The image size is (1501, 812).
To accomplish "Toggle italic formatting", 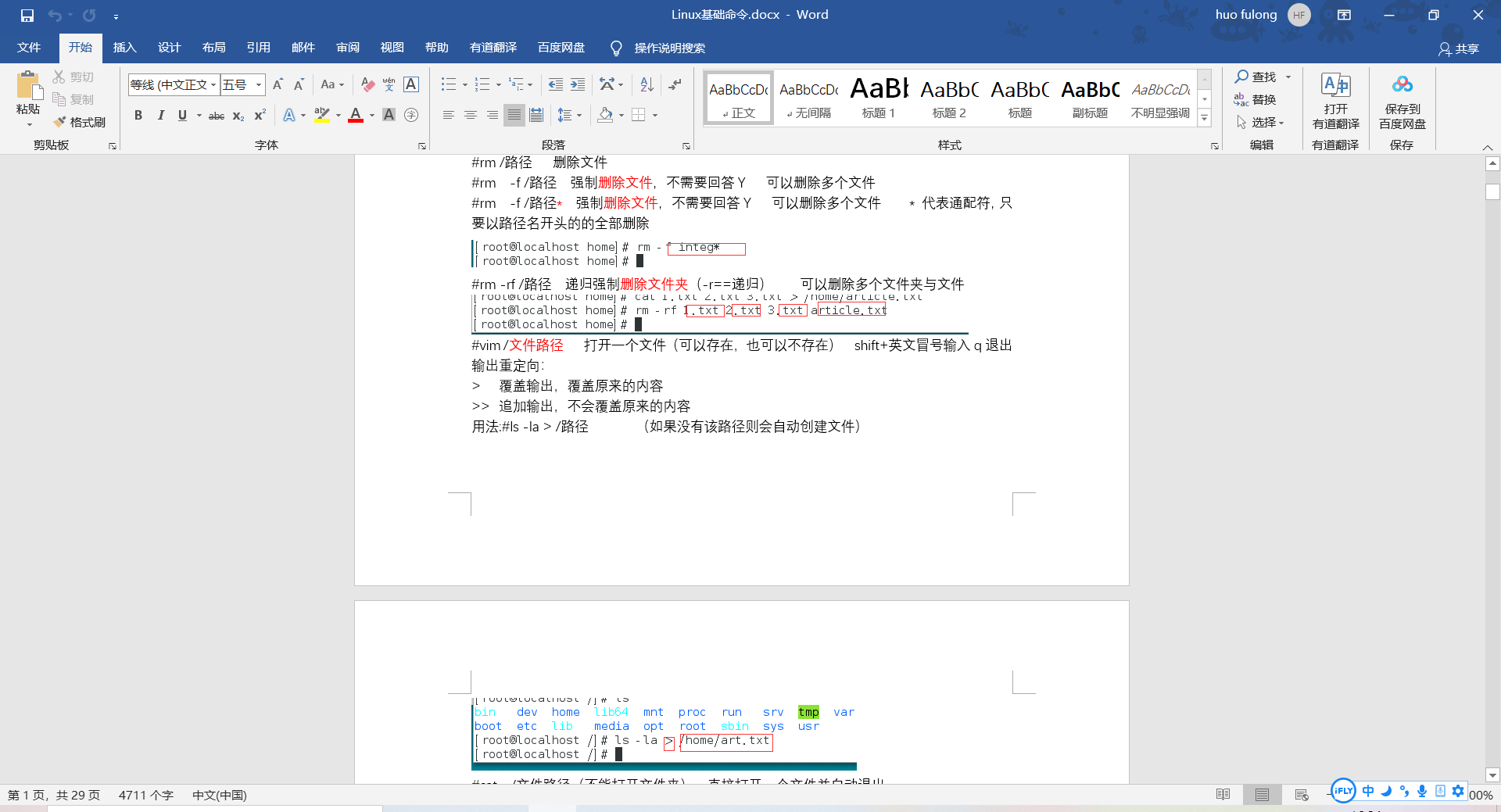I will click(x=161, y=115).
